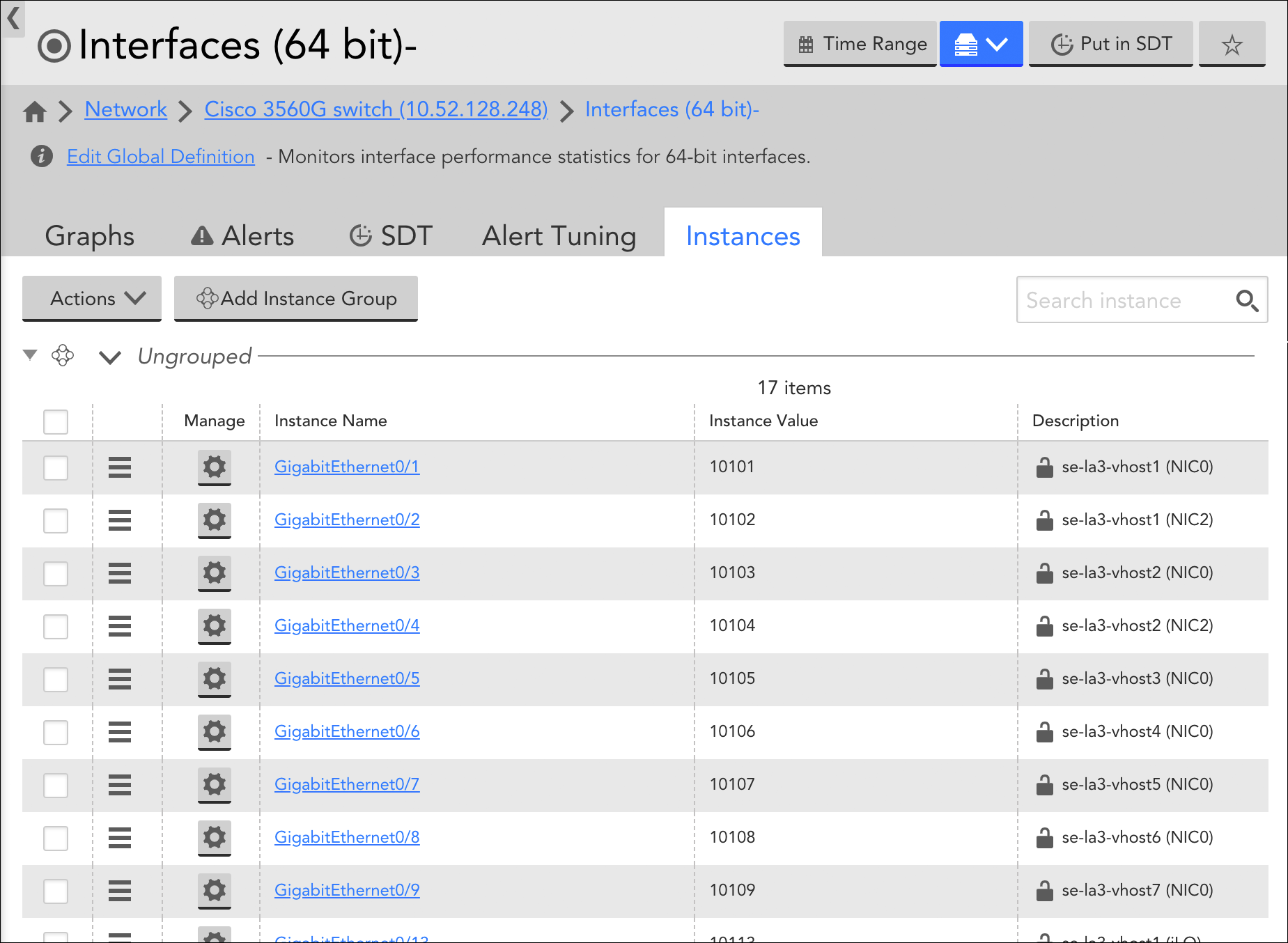Open the Alert Tuning tab
This screenshot has height=943, width=1288.
(x=559, y=236)
